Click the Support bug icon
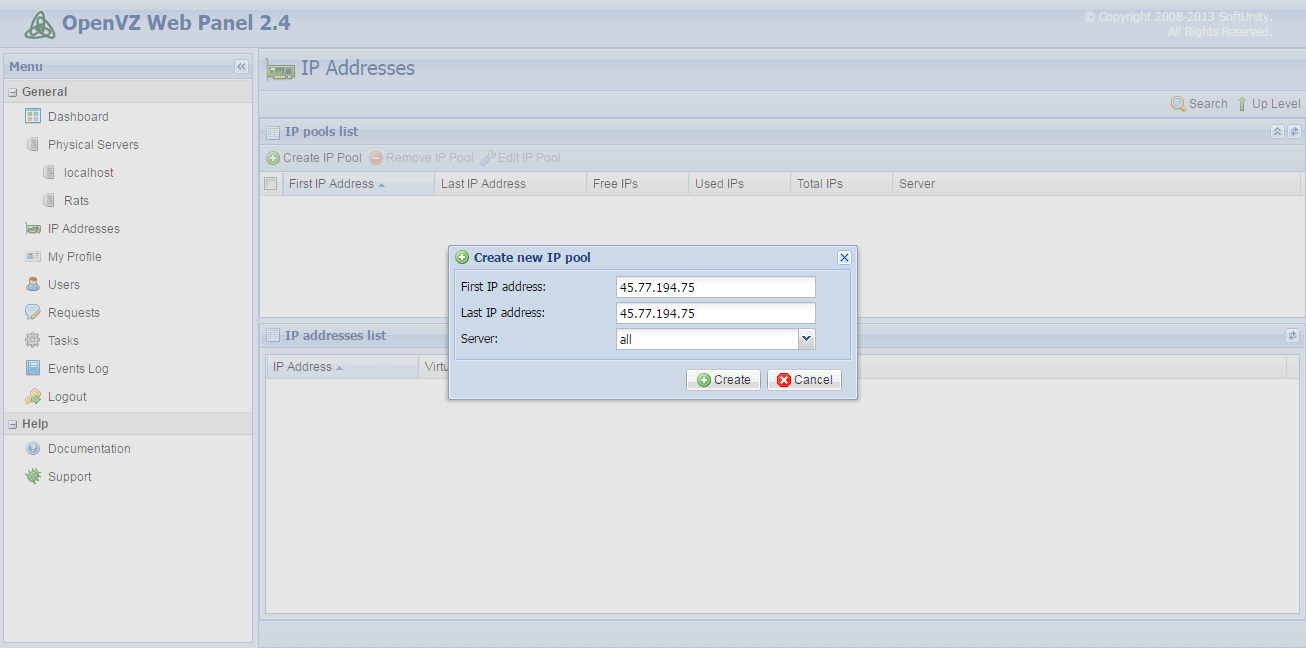 point(33,477)
